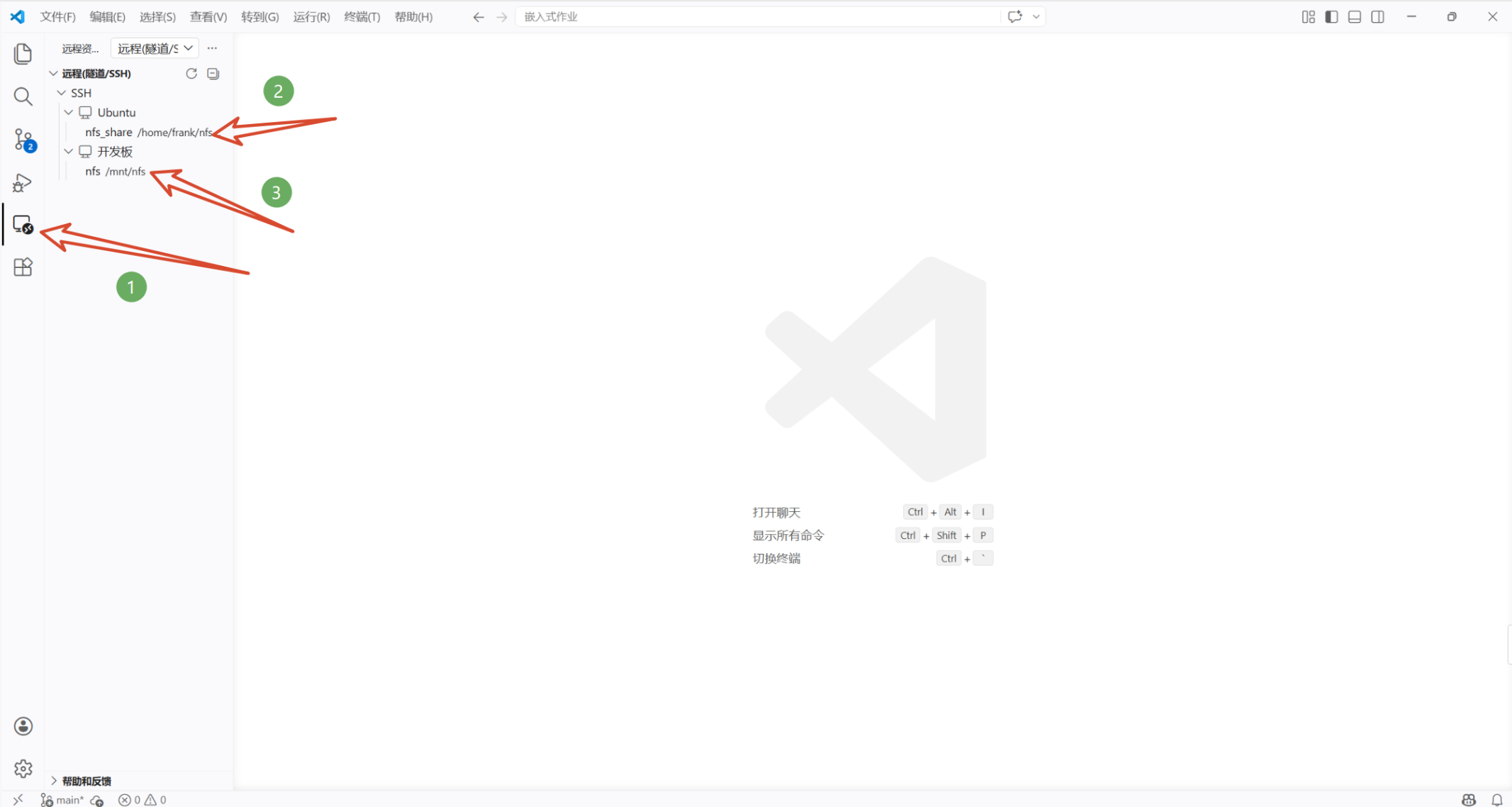
Task: Toggle secondary side bar visibility
Action: [x=1377, y=17]
